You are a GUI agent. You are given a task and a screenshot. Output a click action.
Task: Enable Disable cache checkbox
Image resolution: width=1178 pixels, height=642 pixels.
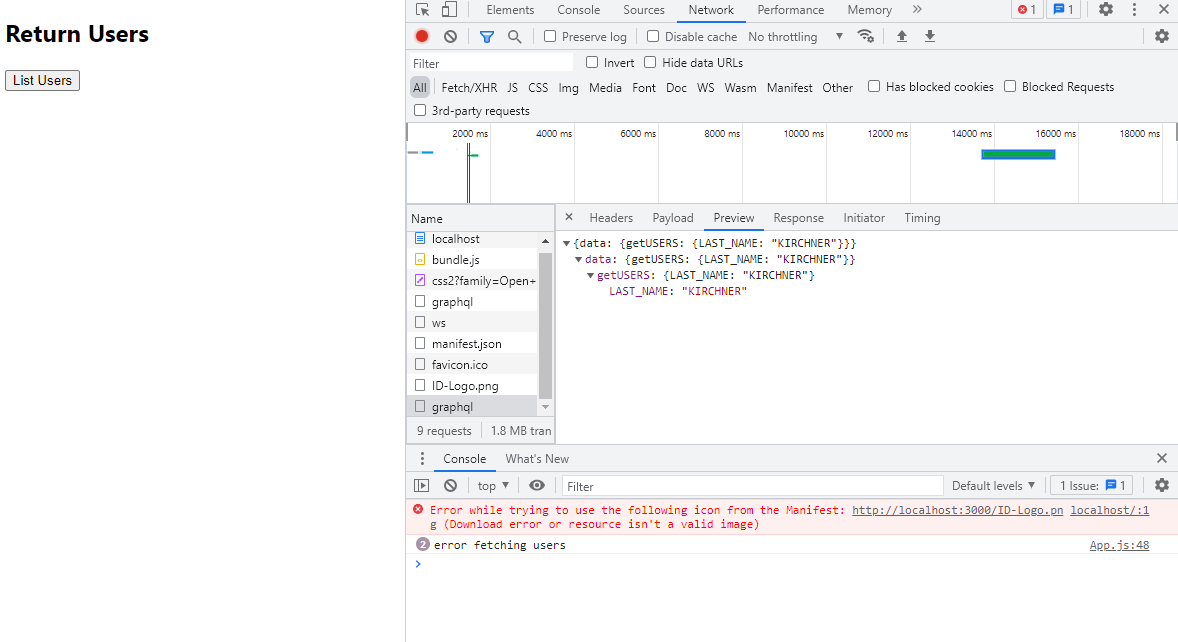[x=653, y=36]
